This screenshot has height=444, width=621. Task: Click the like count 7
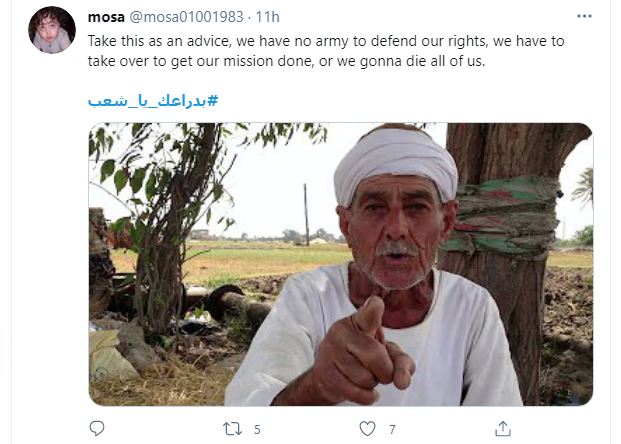(x=392, y=429)
